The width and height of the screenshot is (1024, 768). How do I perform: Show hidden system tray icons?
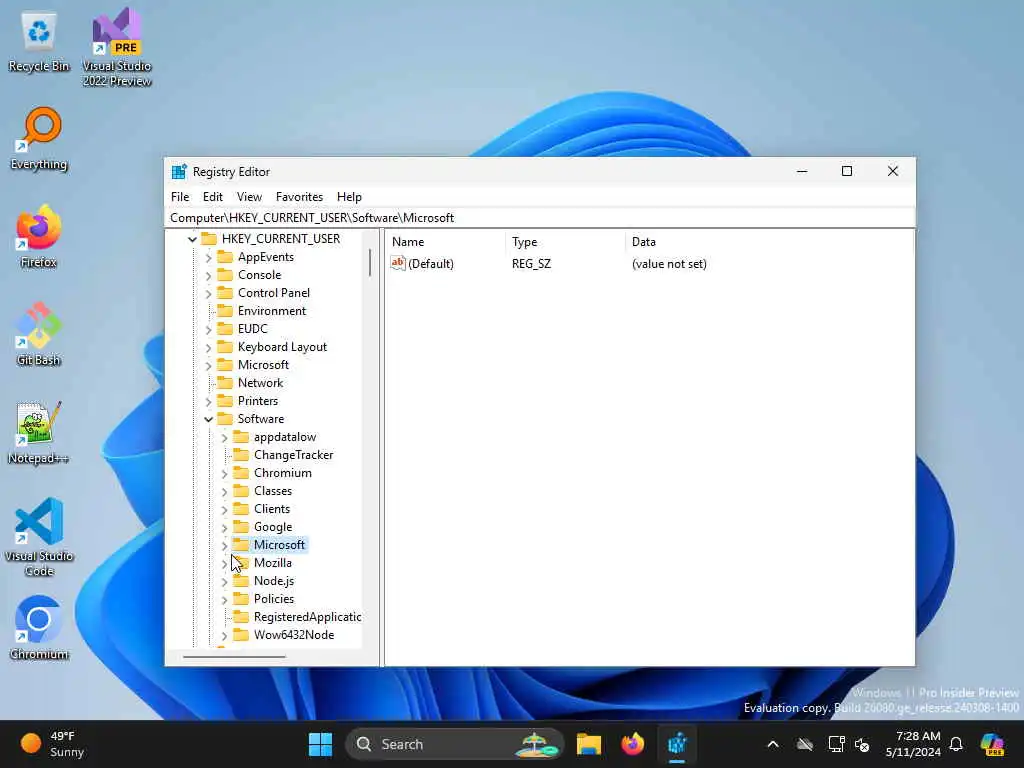coord(773,744)
